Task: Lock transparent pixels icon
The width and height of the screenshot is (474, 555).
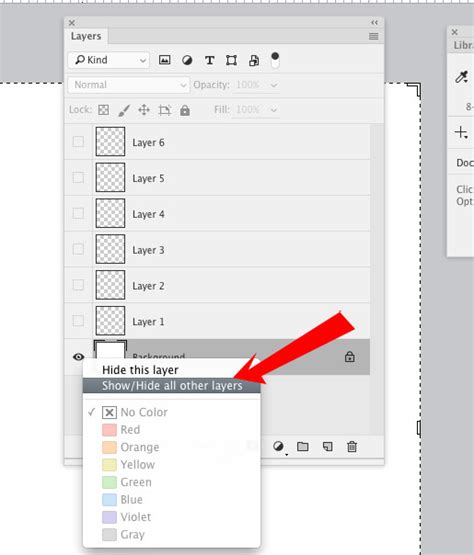Action: click(103, 110)
